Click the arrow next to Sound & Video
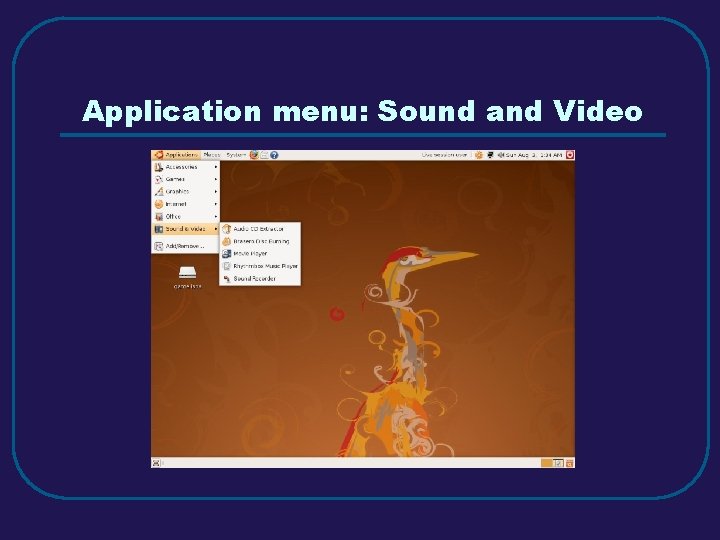This screenshot has height=540, width=720. 216,229
